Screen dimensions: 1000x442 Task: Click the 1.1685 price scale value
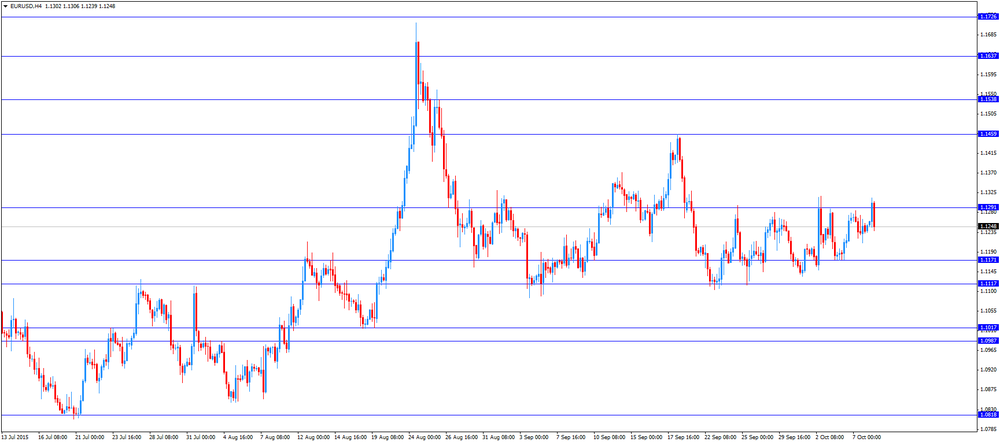(987, 34)
